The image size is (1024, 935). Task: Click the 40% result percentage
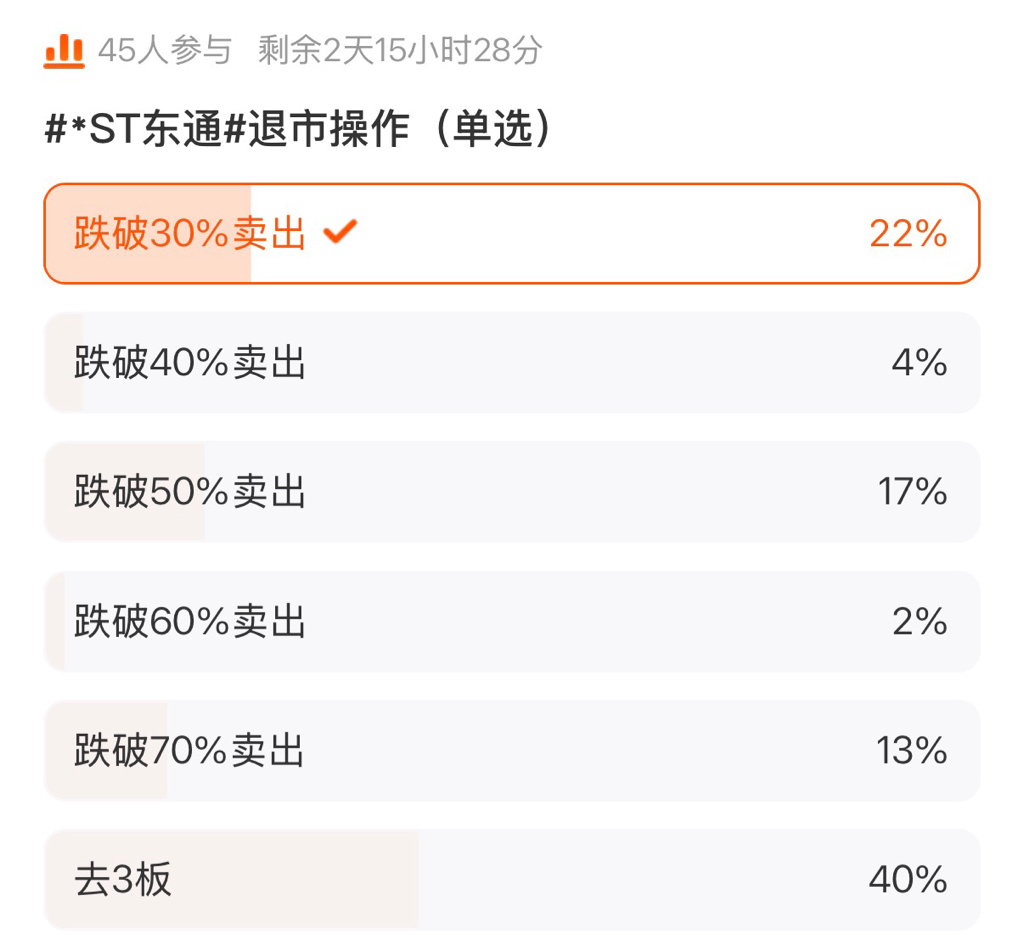pos(908,880)
